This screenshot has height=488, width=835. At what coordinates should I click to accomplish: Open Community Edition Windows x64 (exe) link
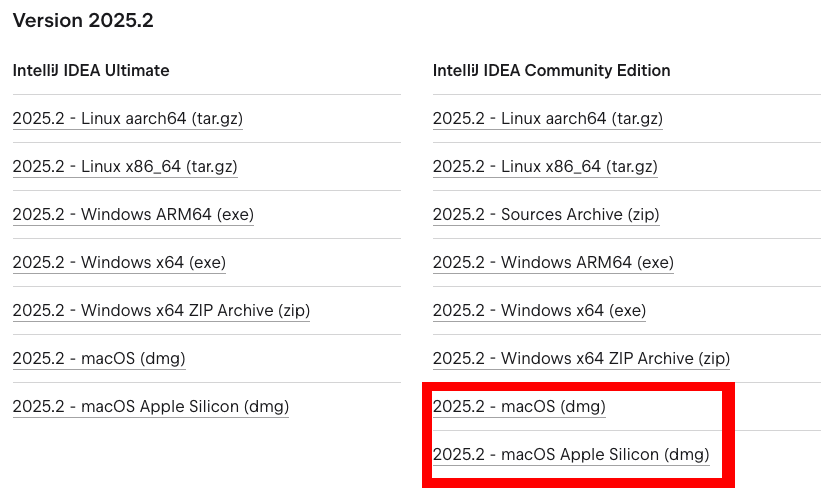(x=539, y=310)
